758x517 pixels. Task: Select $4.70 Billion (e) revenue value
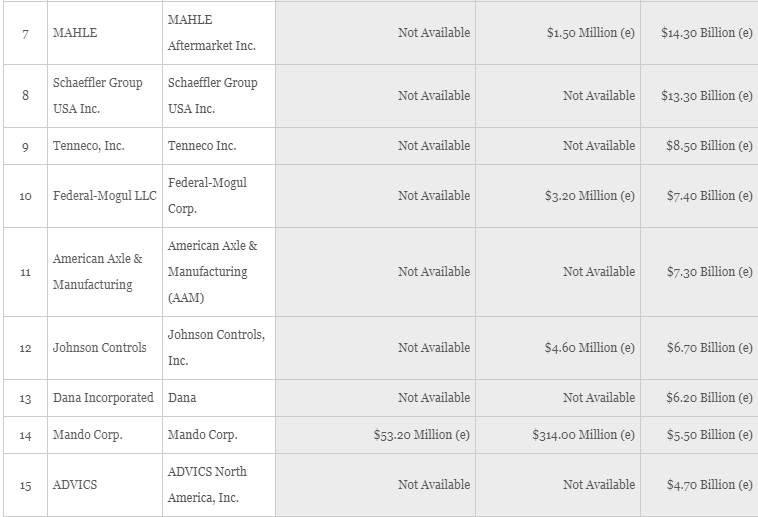(x=709, y=485)
